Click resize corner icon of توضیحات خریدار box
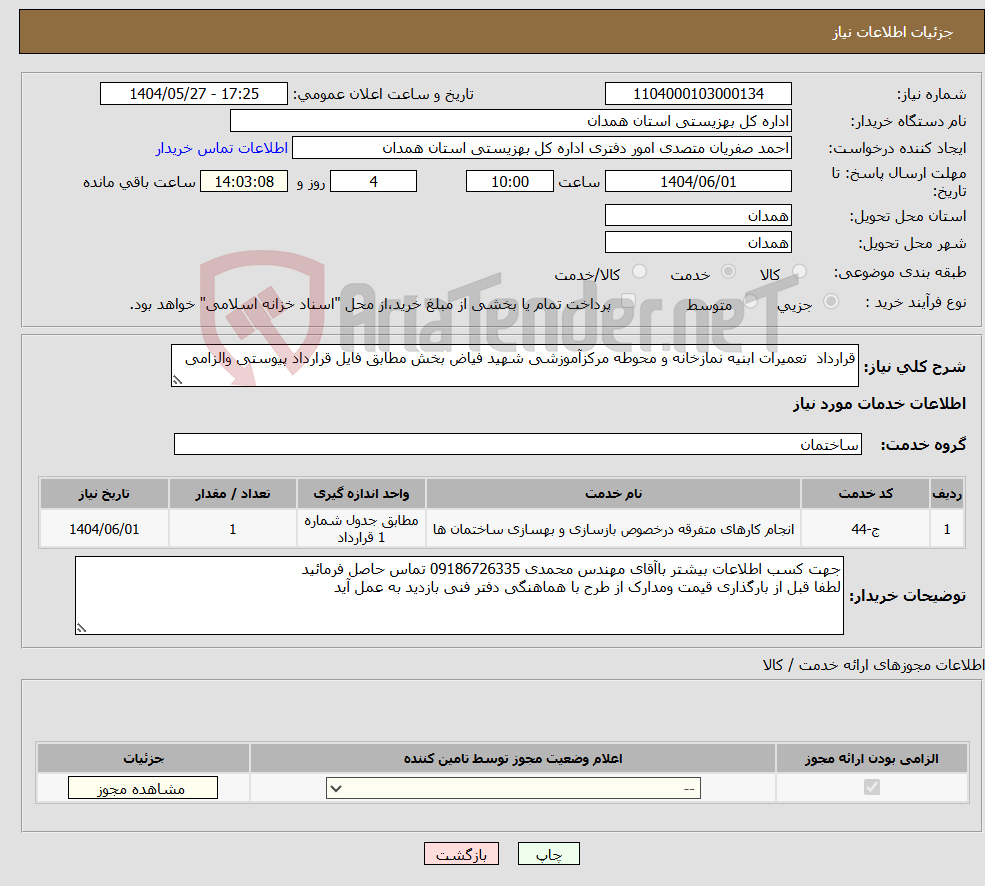The image size is (985, 886). [82, 628]
